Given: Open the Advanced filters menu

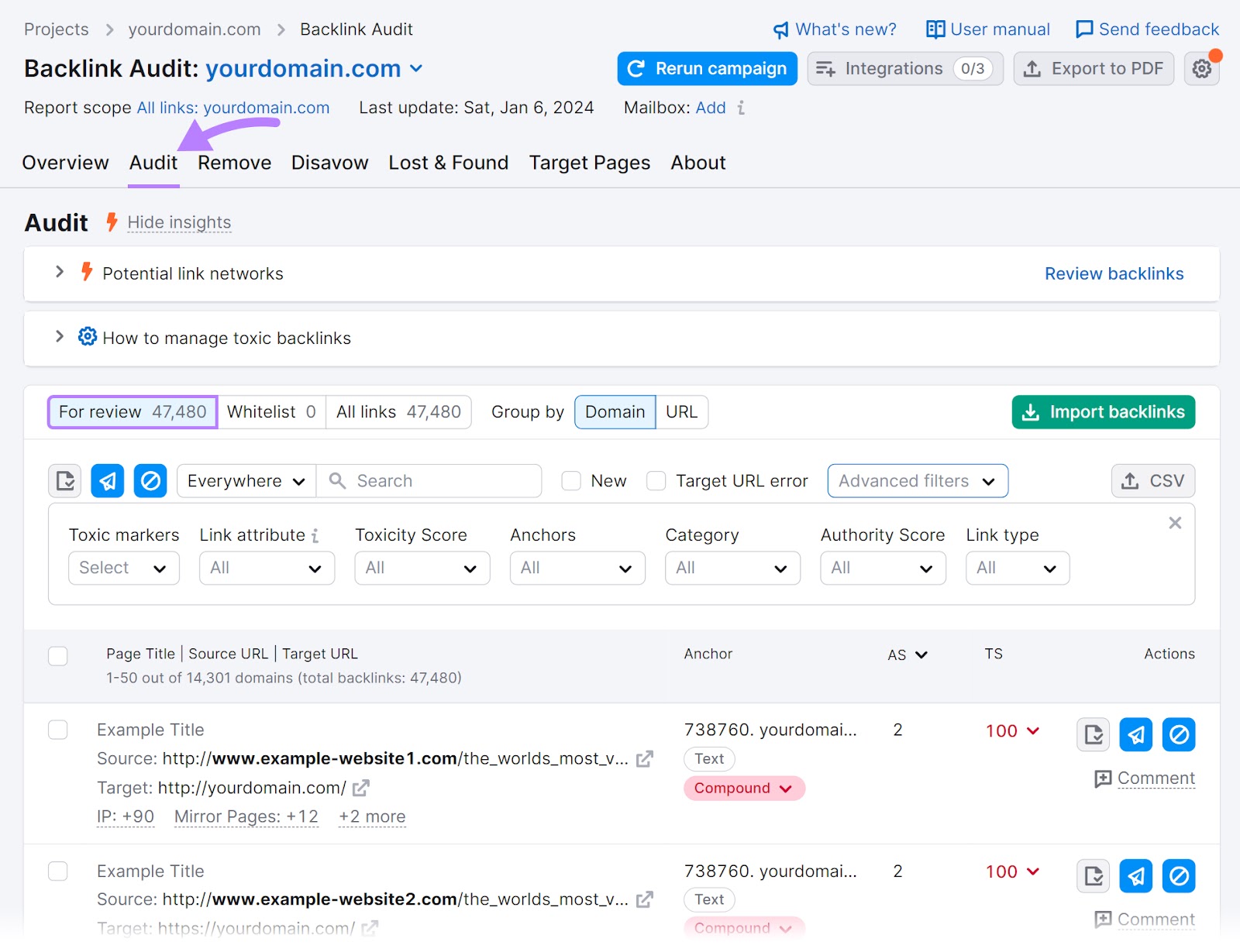Looking at the screenshot, I should tap(917, 480).
